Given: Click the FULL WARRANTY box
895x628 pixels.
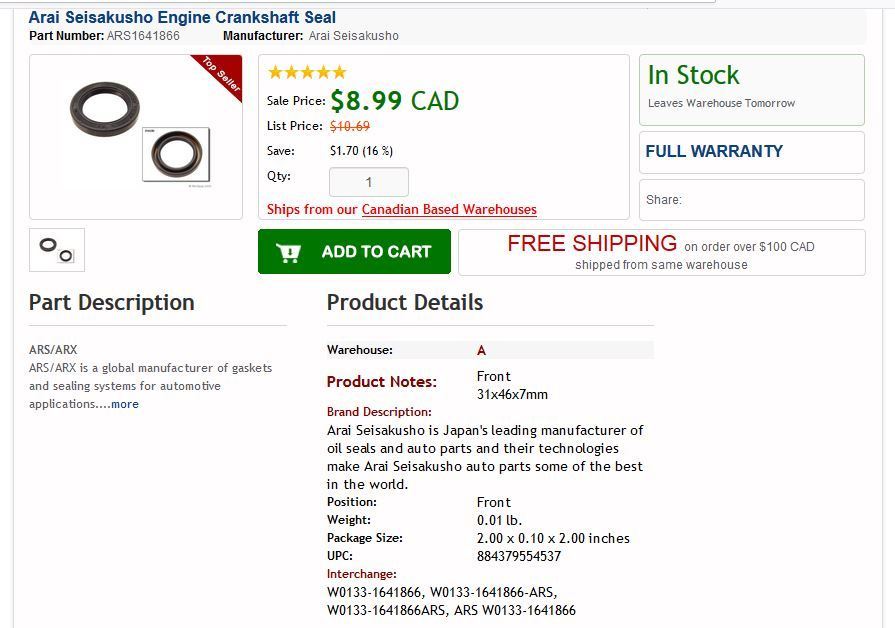Looking at the screenshot, I should [x=751, y=152].
